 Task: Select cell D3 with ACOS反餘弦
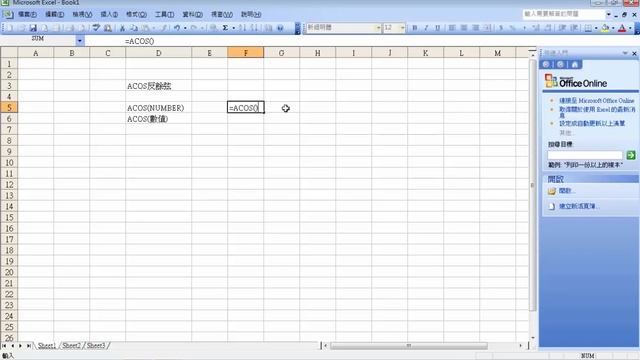158,86
